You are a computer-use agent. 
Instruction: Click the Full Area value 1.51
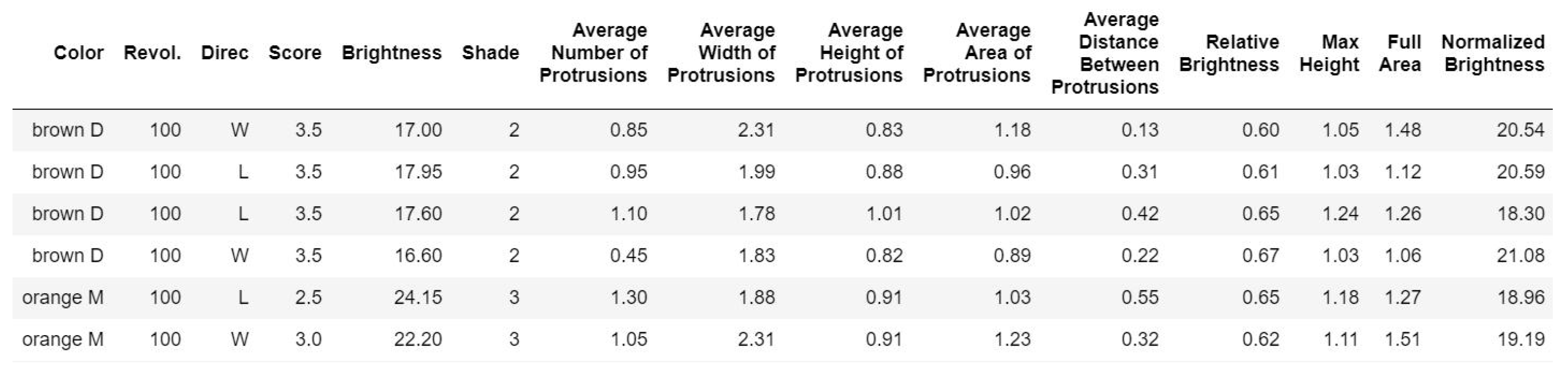[1402, 339]
